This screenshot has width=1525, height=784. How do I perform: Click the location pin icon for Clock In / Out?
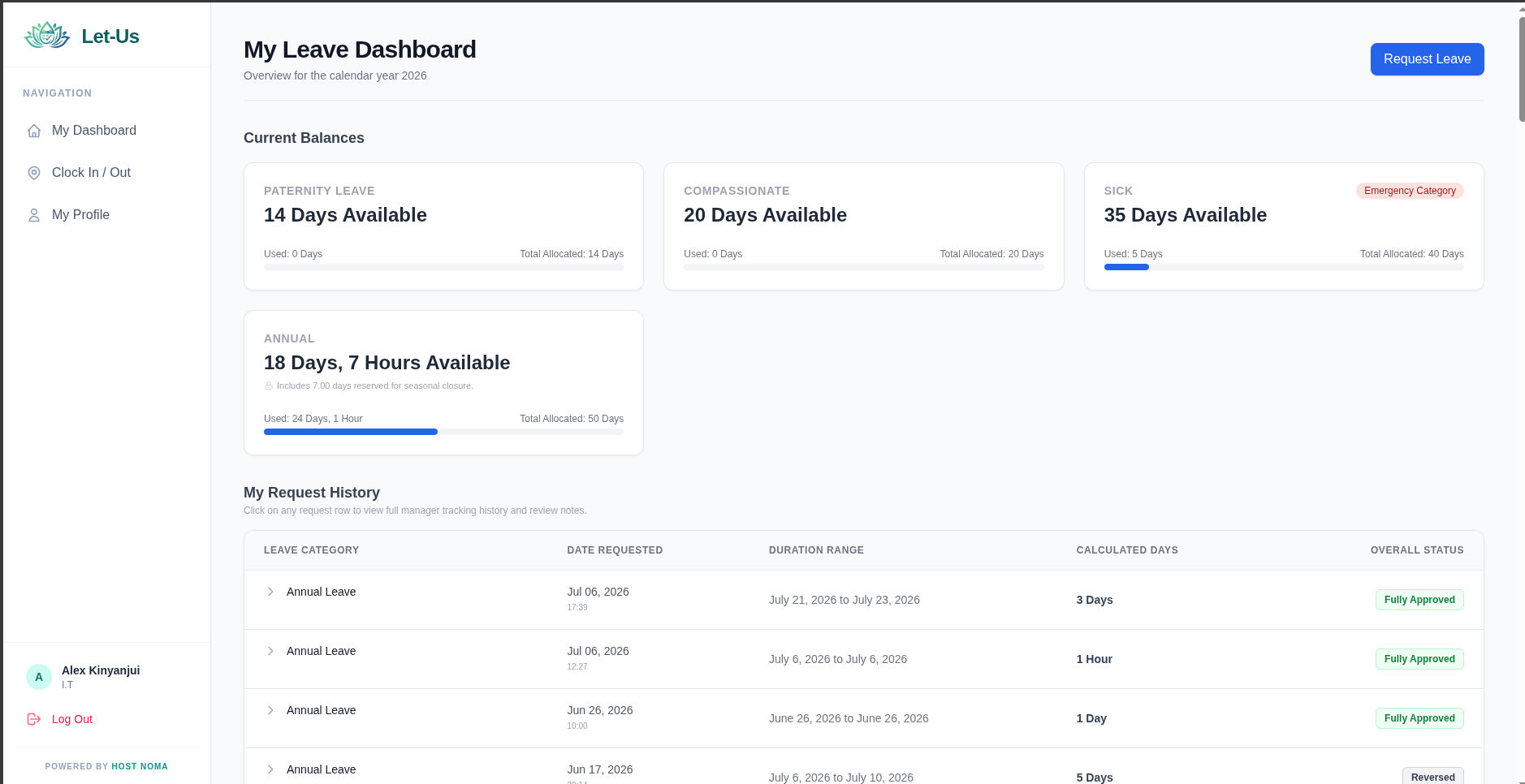pos(34,173)
